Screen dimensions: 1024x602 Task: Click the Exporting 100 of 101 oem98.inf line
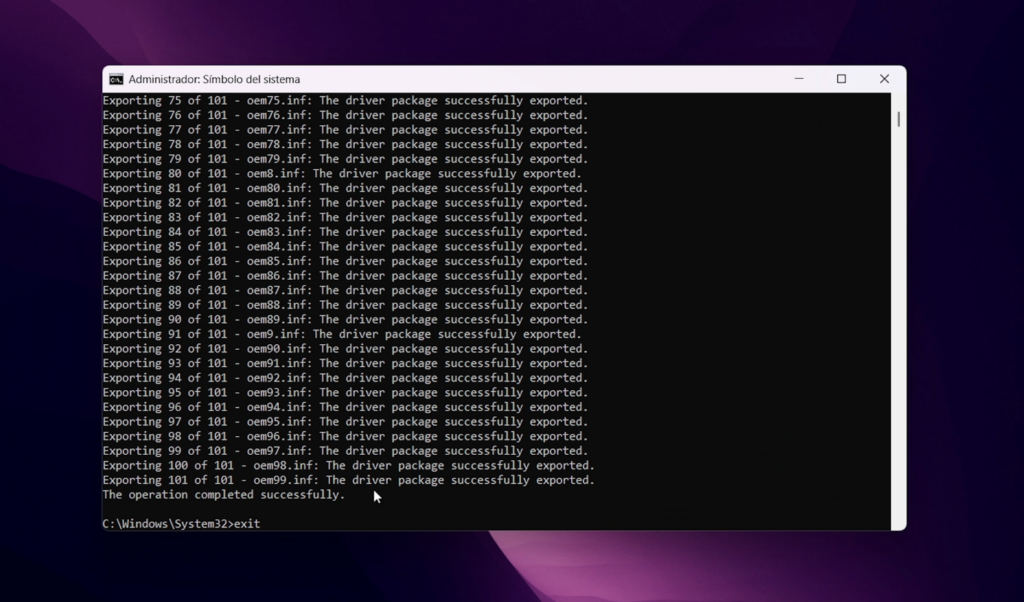pos(348,466)
